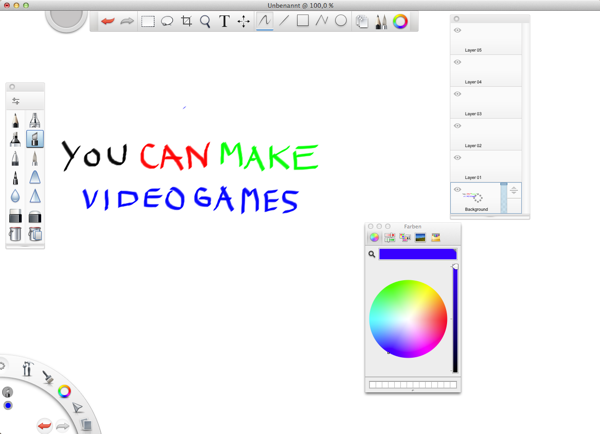
Task: Select the pointed blue triangle brush
Action: point(35,196)
